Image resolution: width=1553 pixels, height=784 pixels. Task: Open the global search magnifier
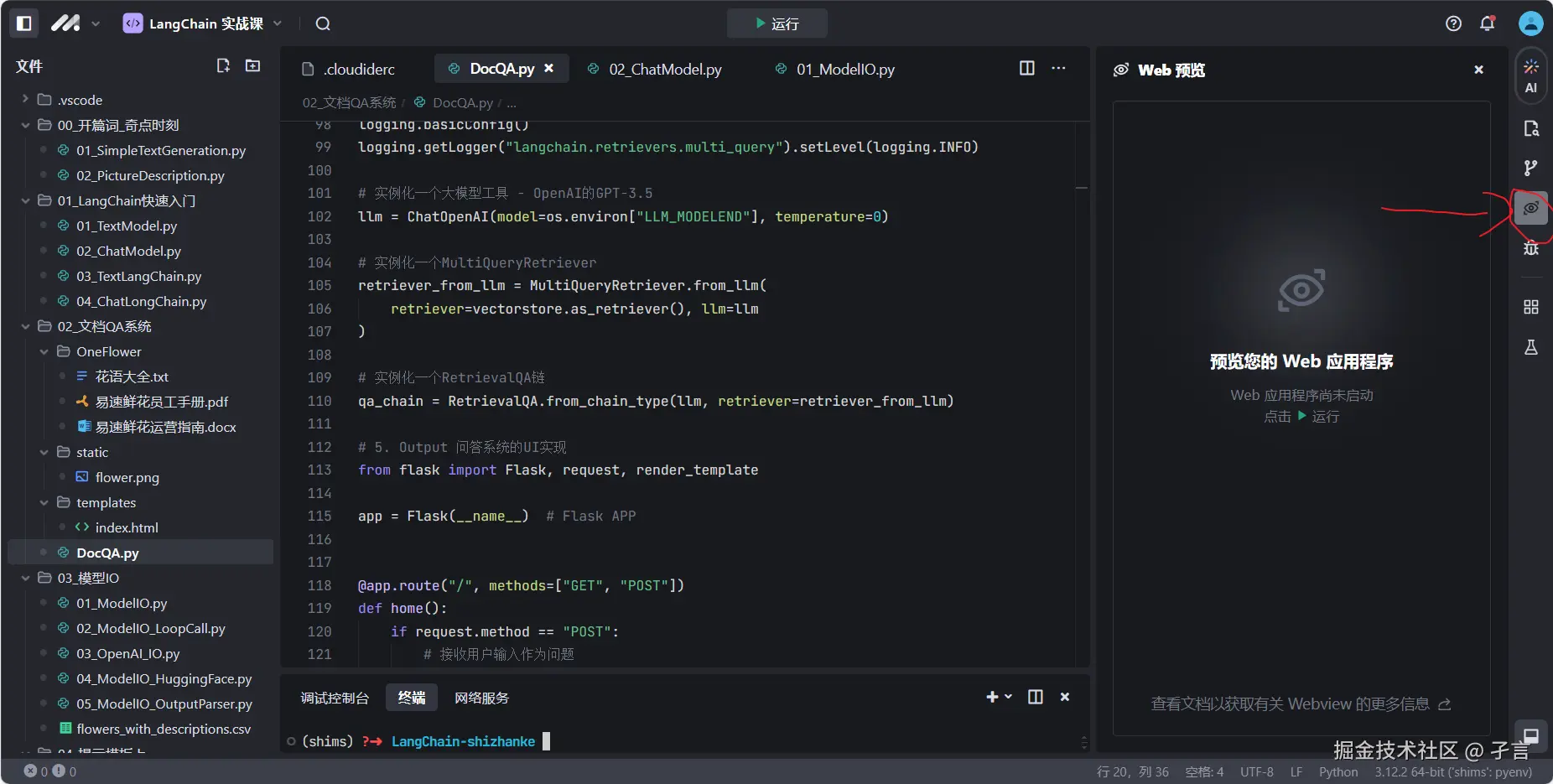(322, 23)
